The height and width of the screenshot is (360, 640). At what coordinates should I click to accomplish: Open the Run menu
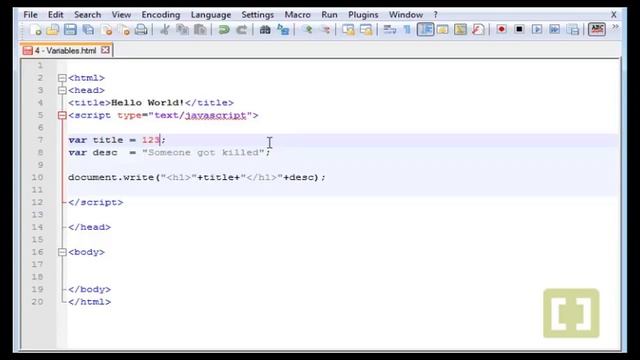[x=329, y=15]
